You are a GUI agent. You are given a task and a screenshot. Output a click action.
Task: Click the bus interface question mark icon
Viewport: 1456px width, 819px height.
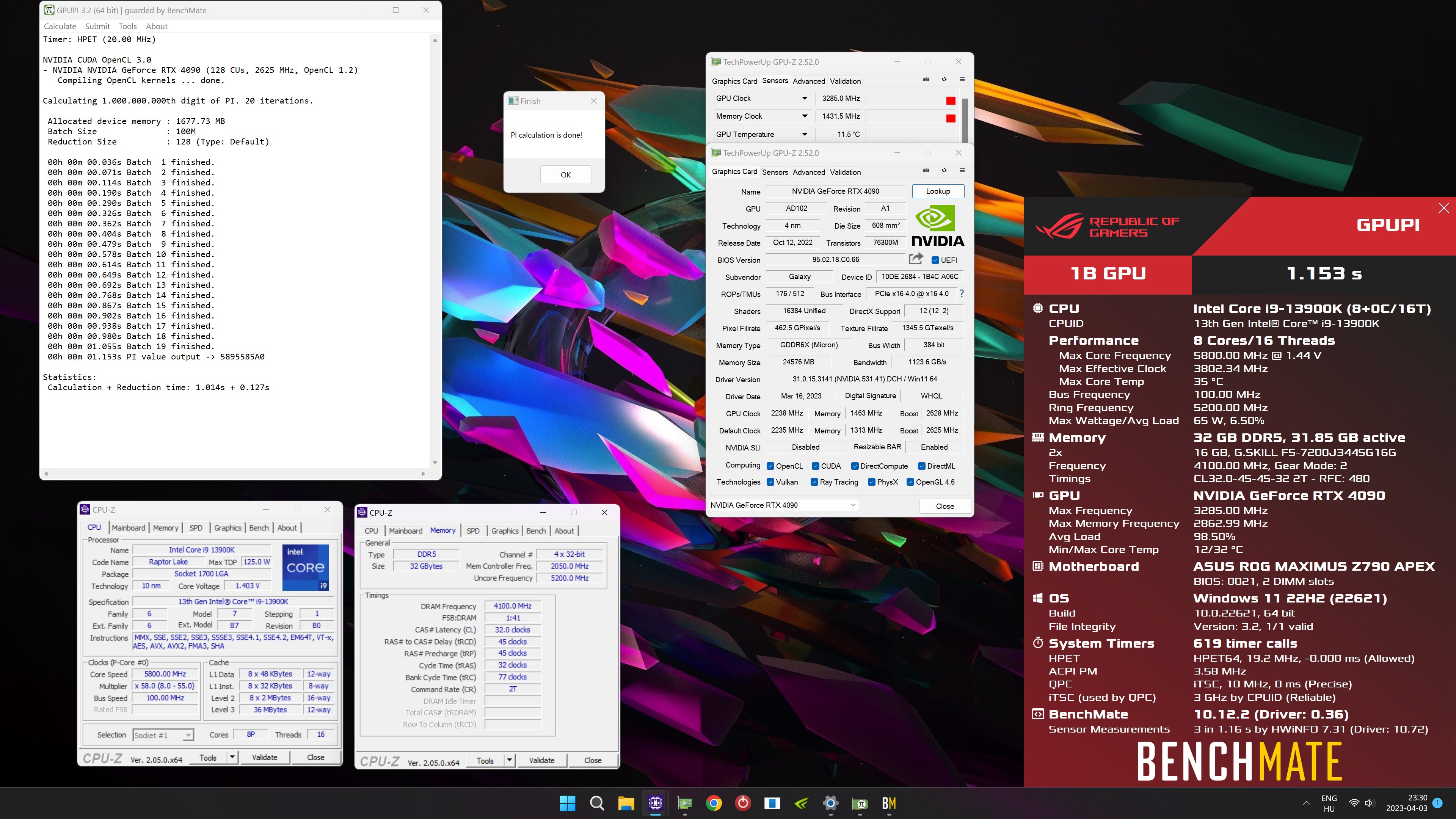point(962,293)
